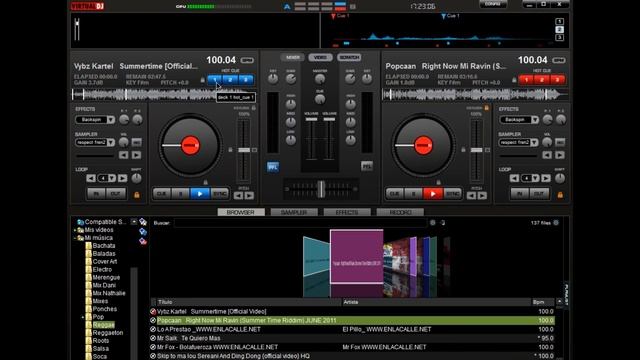Click CUE button on right deck
Image resolution: width=640 pixels, height=360 pixels.
click(x=395, y=193)
